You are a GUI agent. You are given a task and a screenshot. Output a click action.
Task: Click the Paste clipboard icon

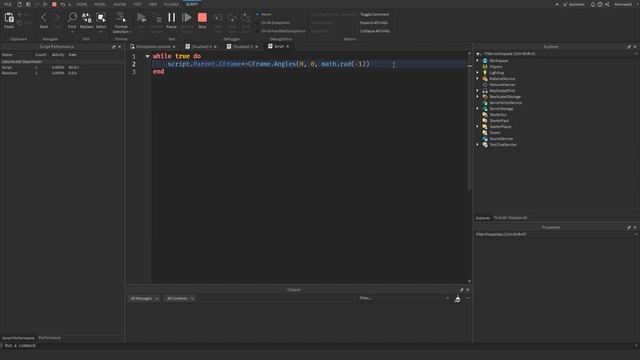[9, 18]
